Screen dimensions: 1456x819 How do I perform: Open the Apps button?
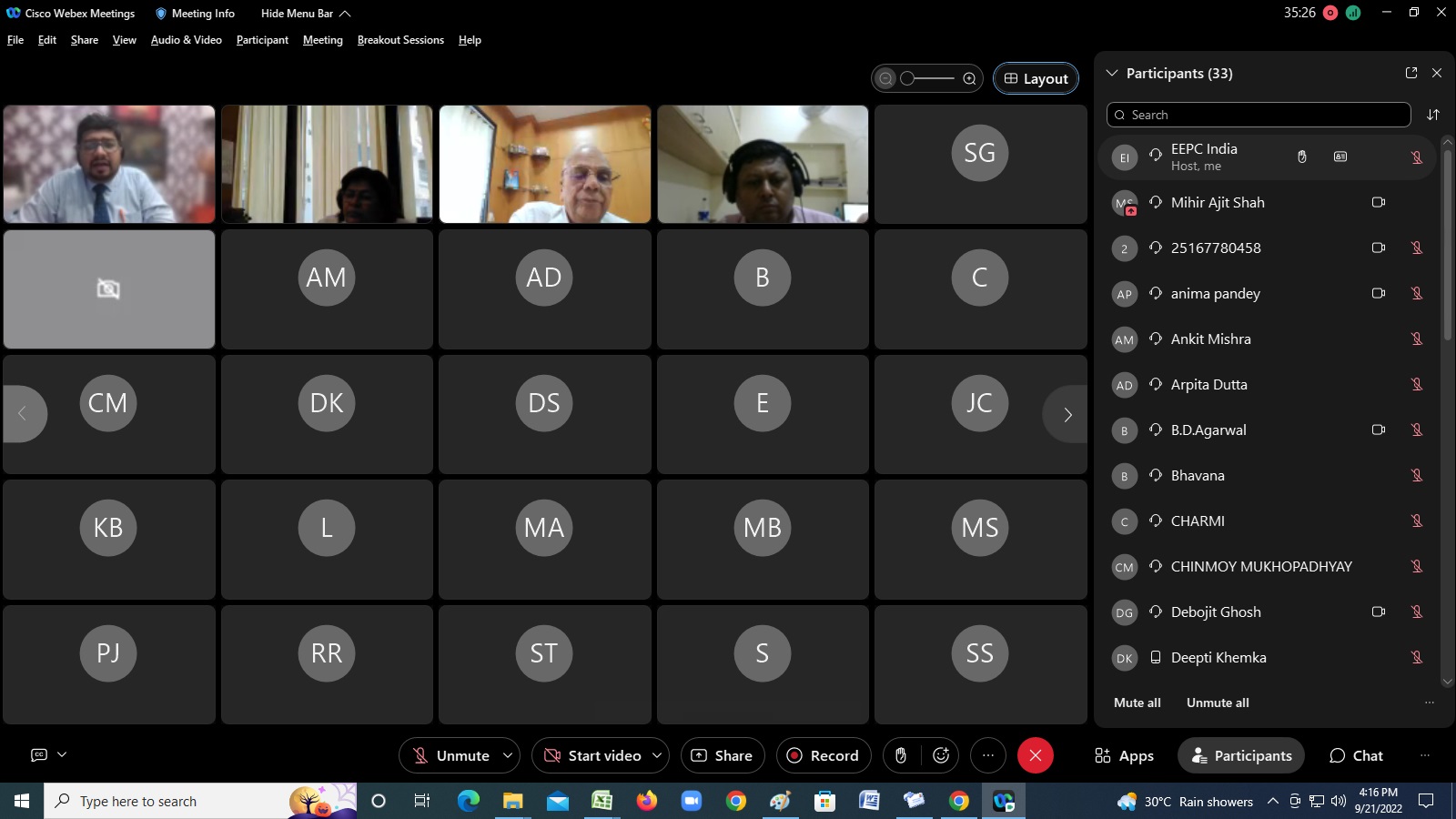pos(1125,755)
